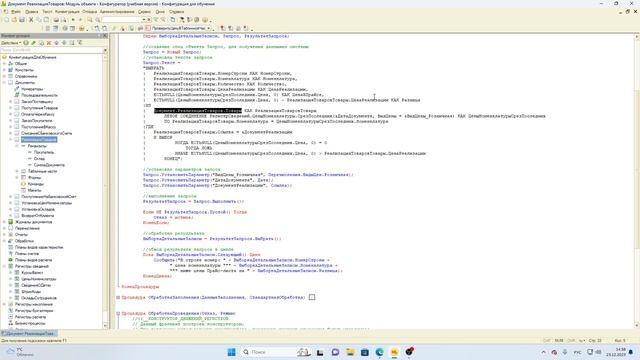Click the code editor vertical scrollbar
This screenshot has height=360, width=640.
coord(637,180)
